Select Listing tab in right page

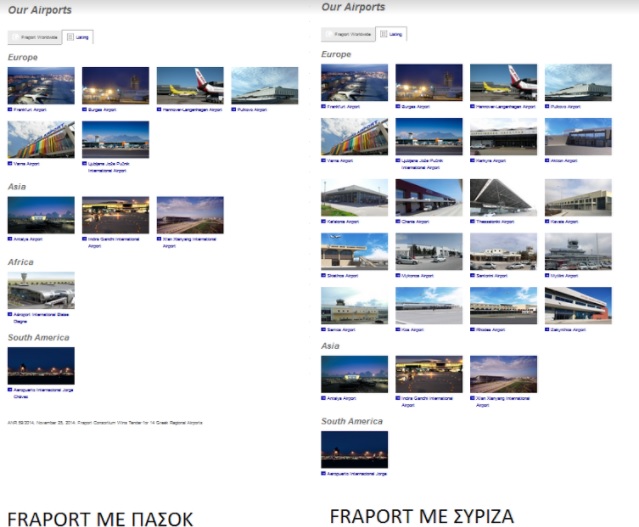(x=391, y=34)
